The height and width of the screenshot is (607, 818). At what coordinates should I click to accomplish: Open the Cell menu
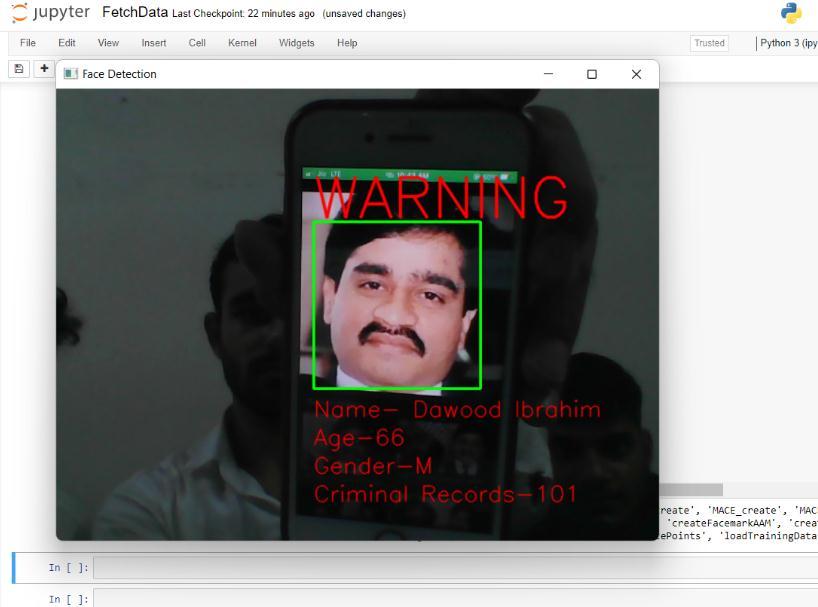tap(197, 43)
